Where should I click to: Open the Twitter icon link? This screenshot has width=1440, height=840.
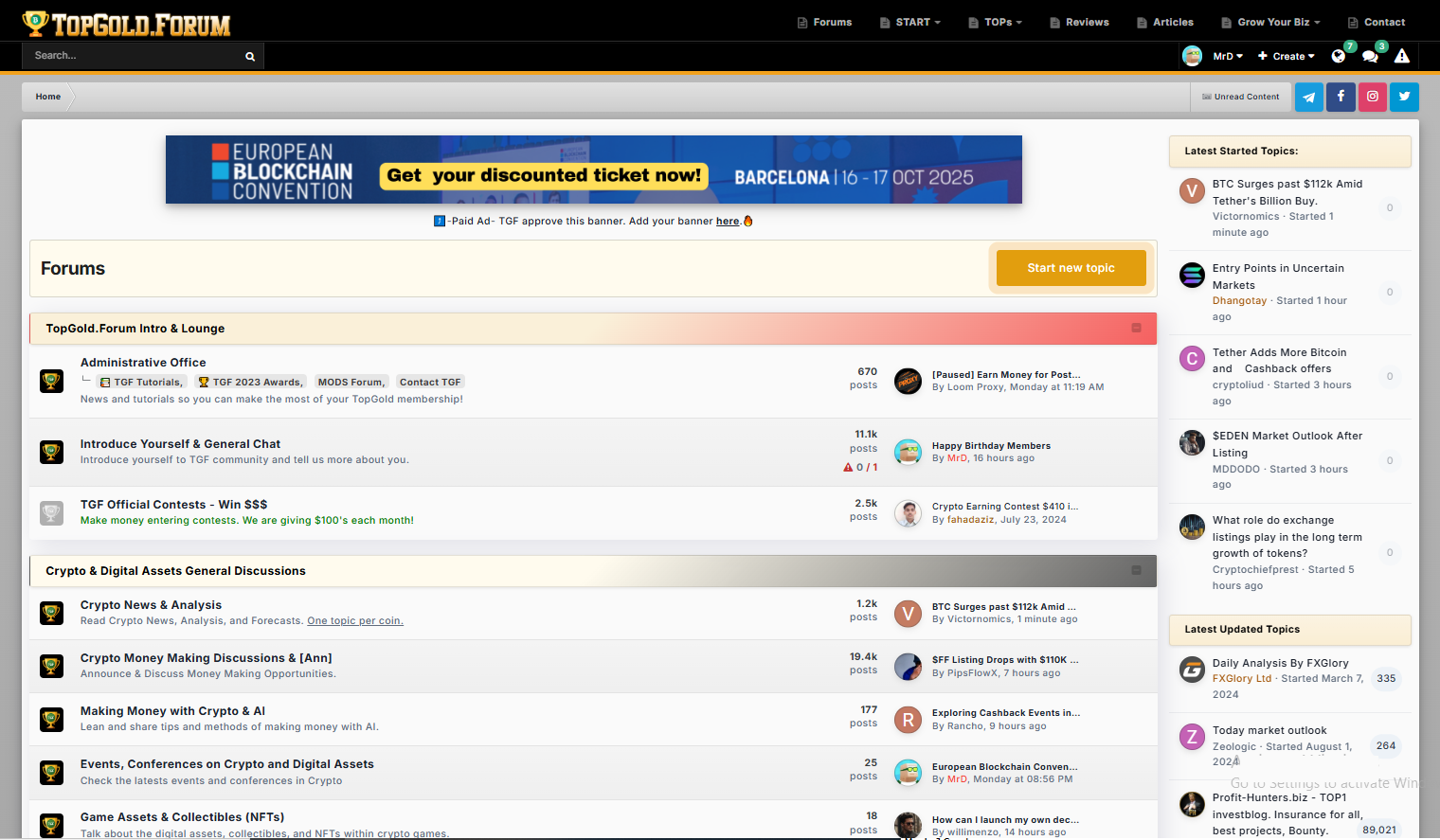coord(1405,97)
